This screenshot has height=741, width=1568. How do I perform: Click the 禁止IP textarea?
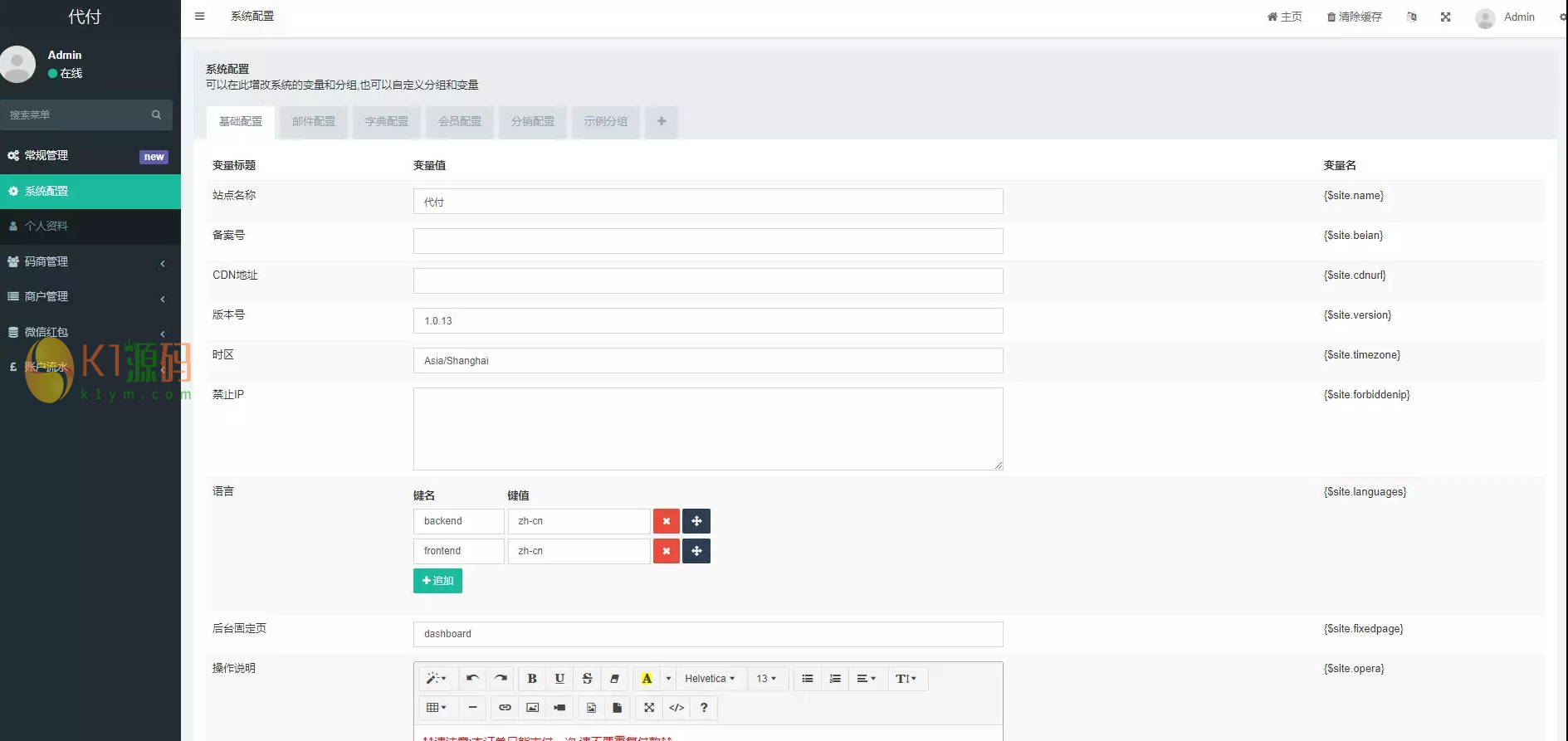click(708, 429)
